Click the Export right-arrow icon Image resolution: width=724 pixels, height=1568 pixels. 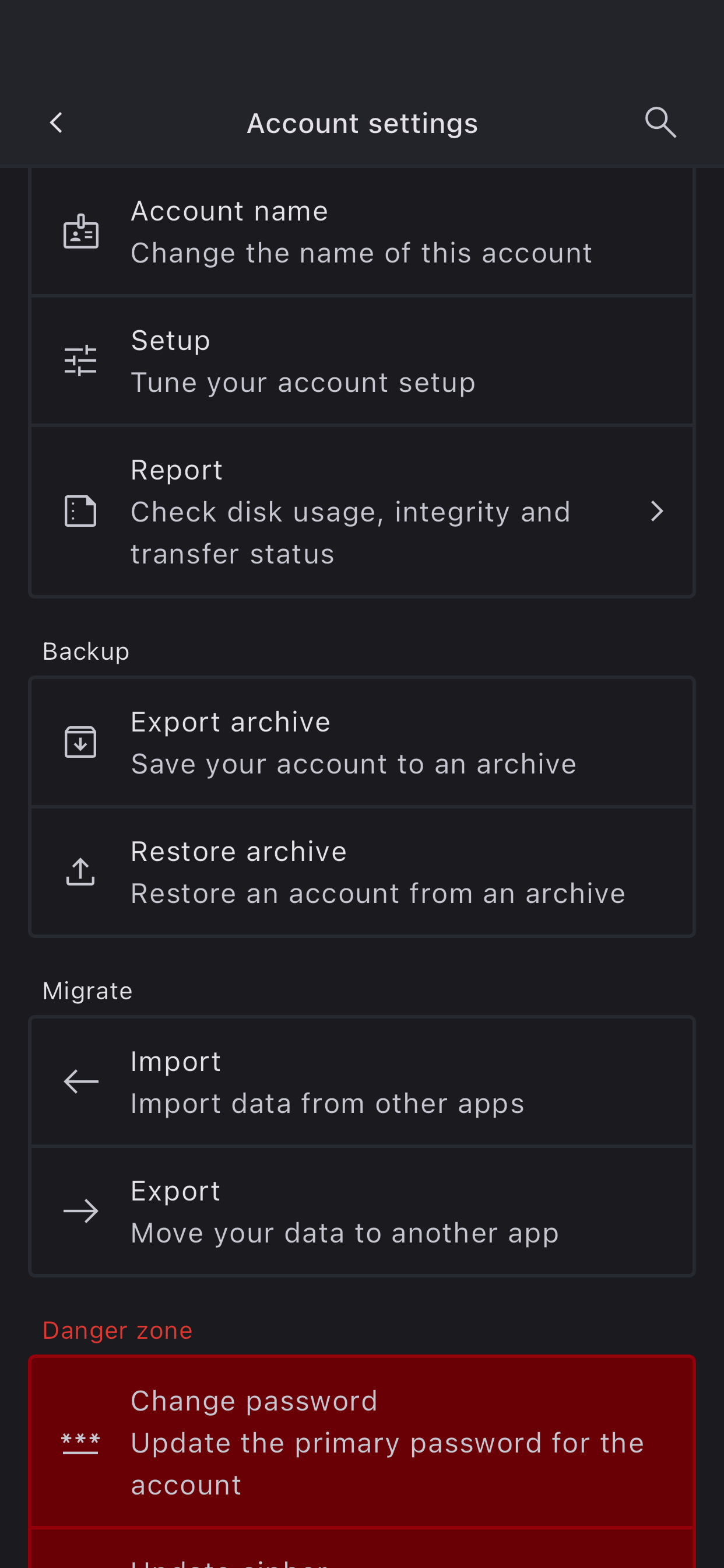(81, 1212)
